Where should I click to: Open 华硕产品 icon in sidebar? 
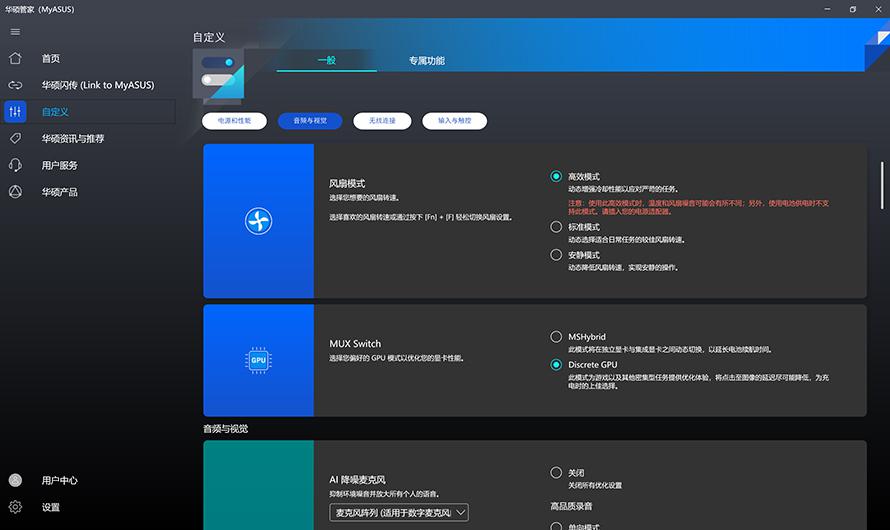point(15,192)
